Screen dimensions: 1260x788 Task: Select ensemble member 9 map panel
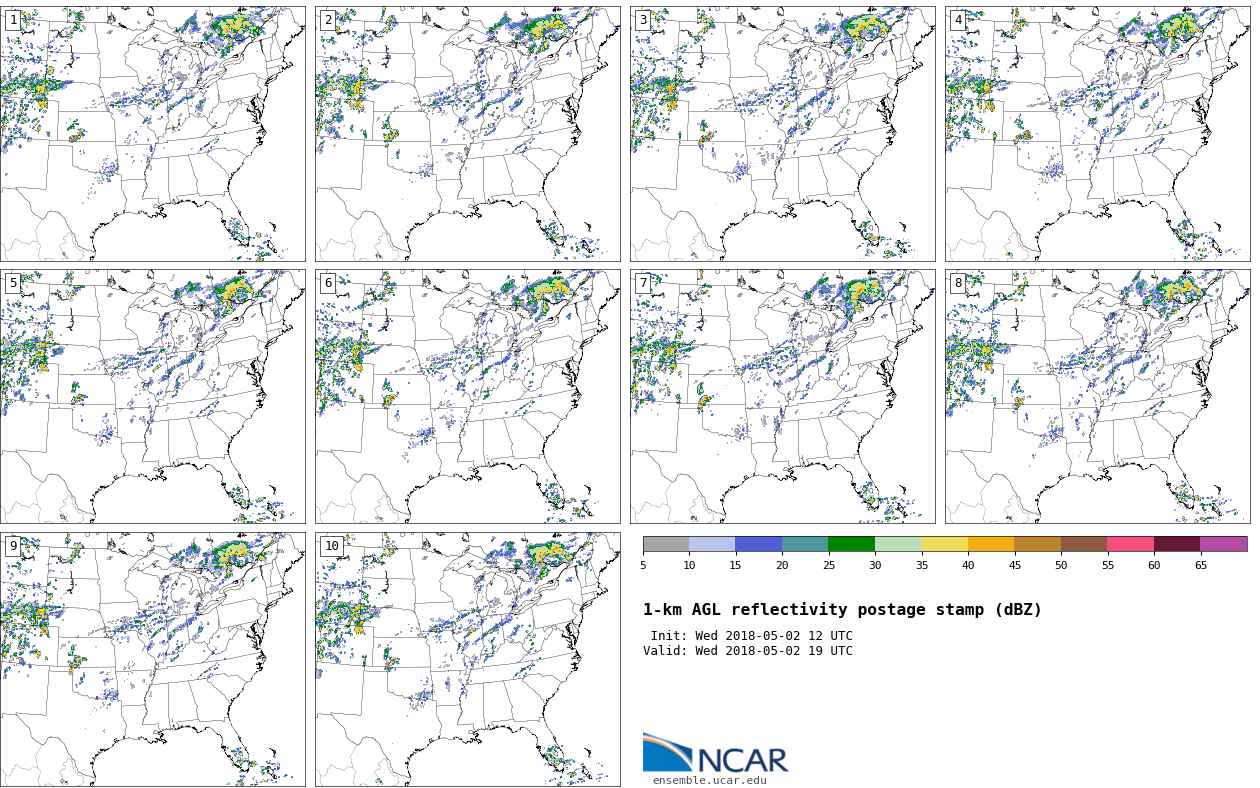coord(153,659)
